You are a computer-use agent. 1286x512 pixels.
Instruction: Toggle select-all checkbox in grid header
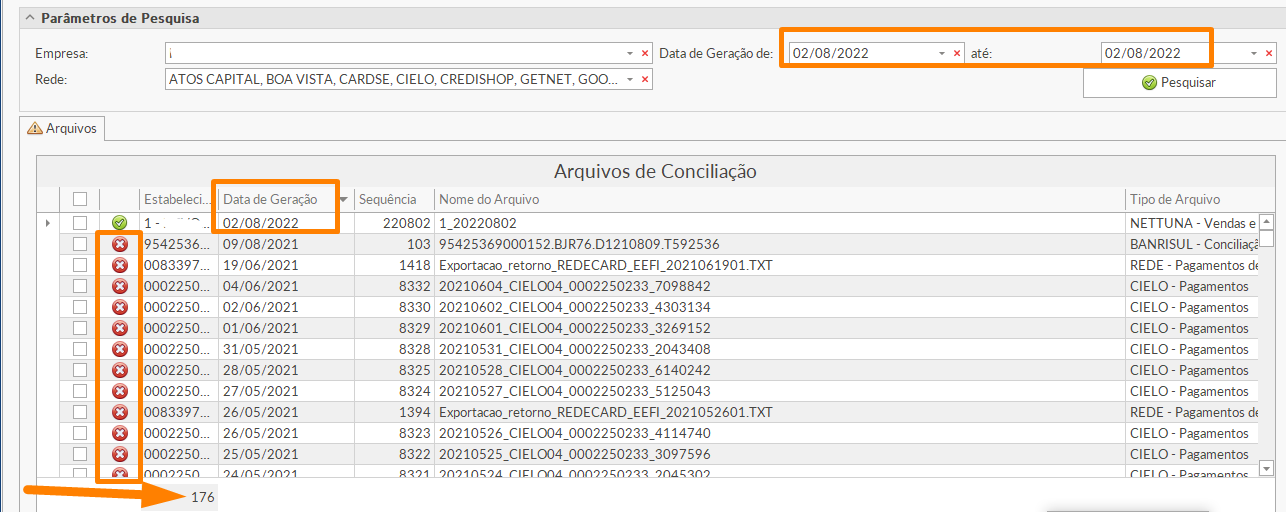pyautogui.click(x=80, y=199)
